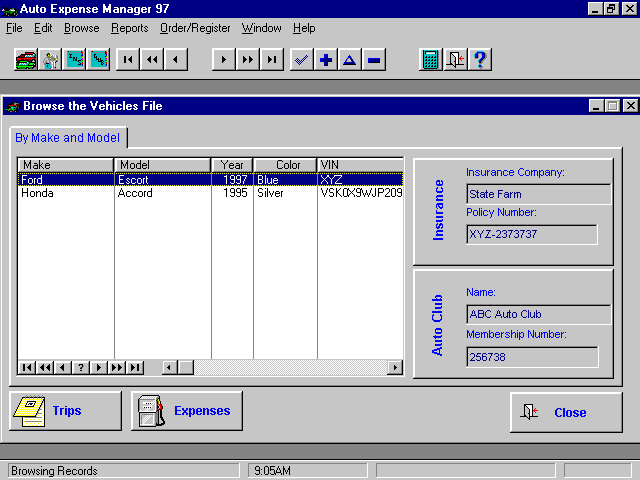
Task: Click the exit door toolbar icon
Action: point(455,60)
